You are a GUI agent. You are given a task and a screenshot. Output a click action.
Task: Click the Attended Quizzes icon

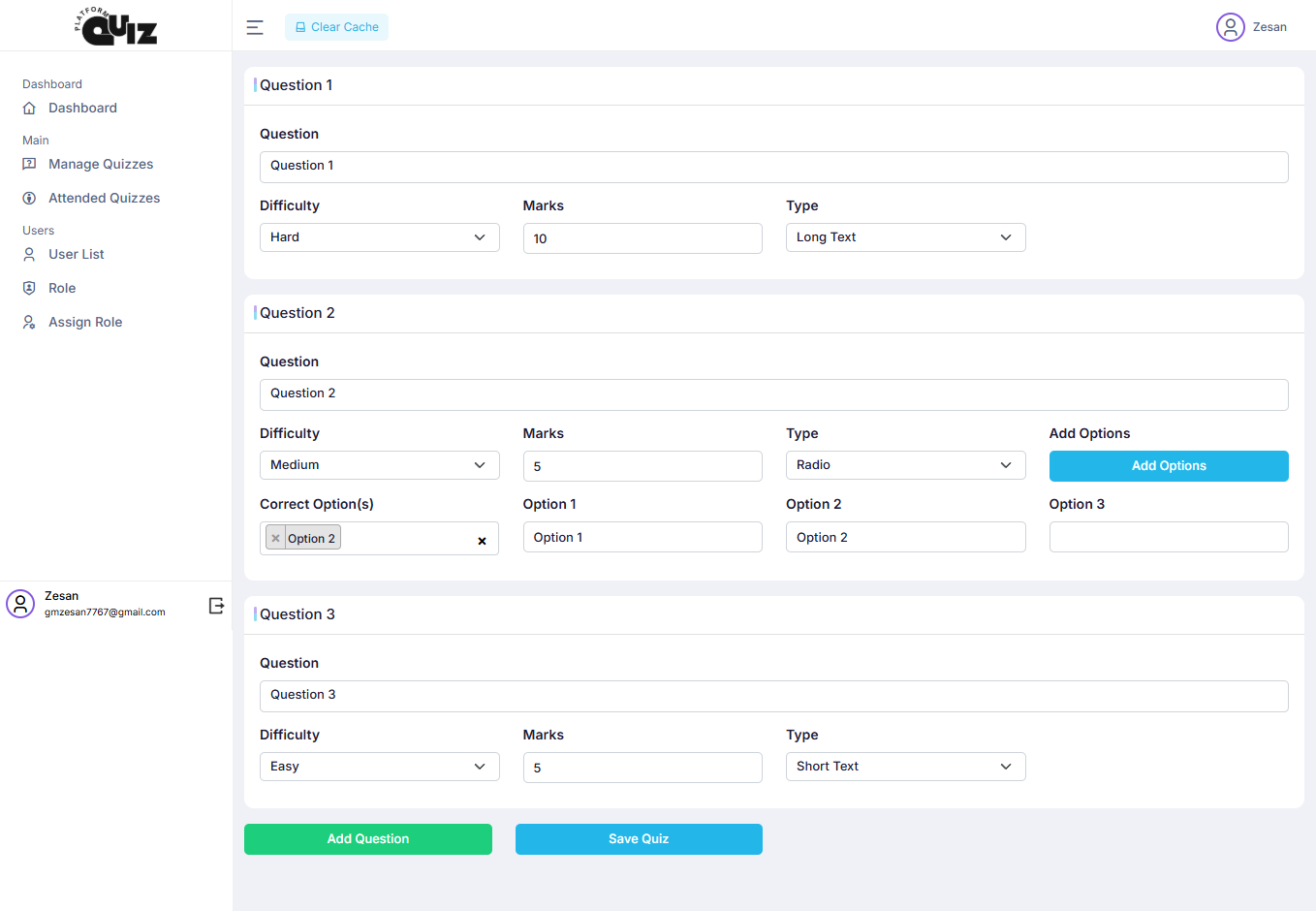pos(29,199)
